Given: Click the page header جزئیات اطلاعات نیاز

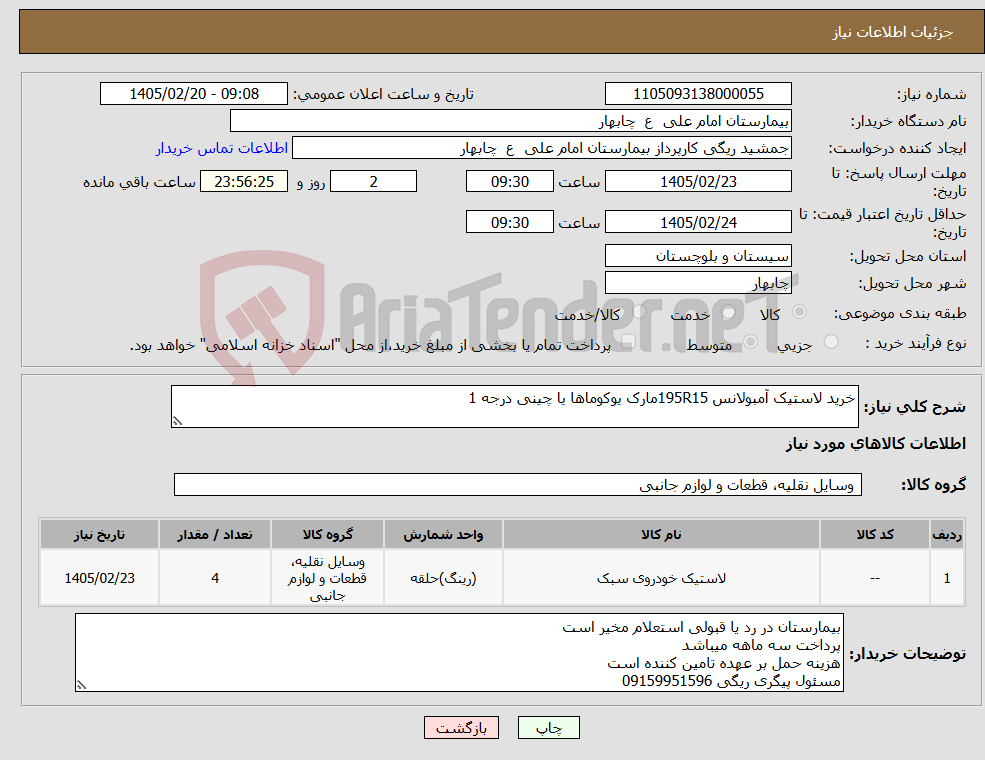Looking at the screenshot, I should click(x=893, y=32).
